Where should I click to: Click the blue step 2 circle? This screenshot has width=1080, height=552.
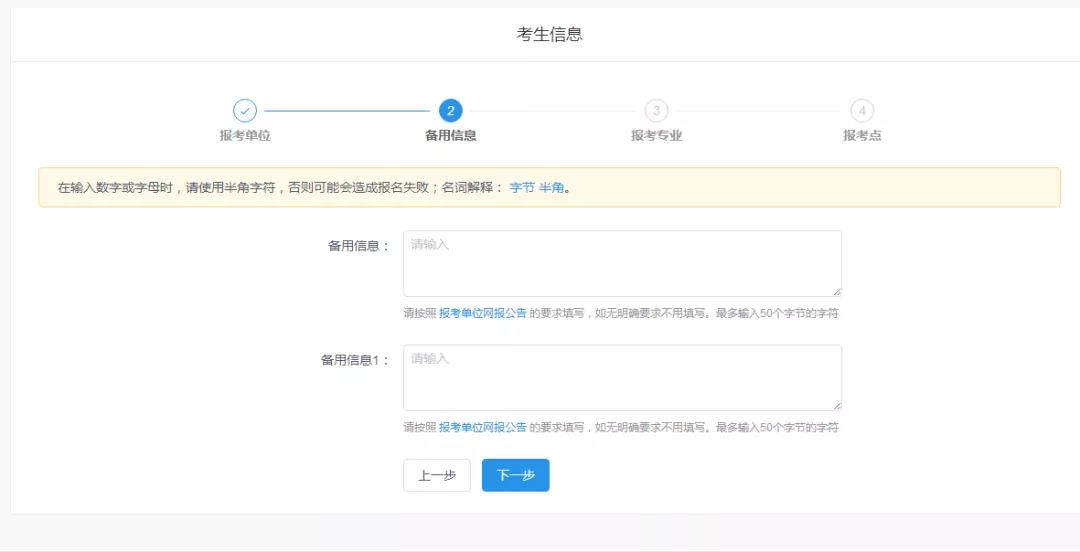(450, 111)
